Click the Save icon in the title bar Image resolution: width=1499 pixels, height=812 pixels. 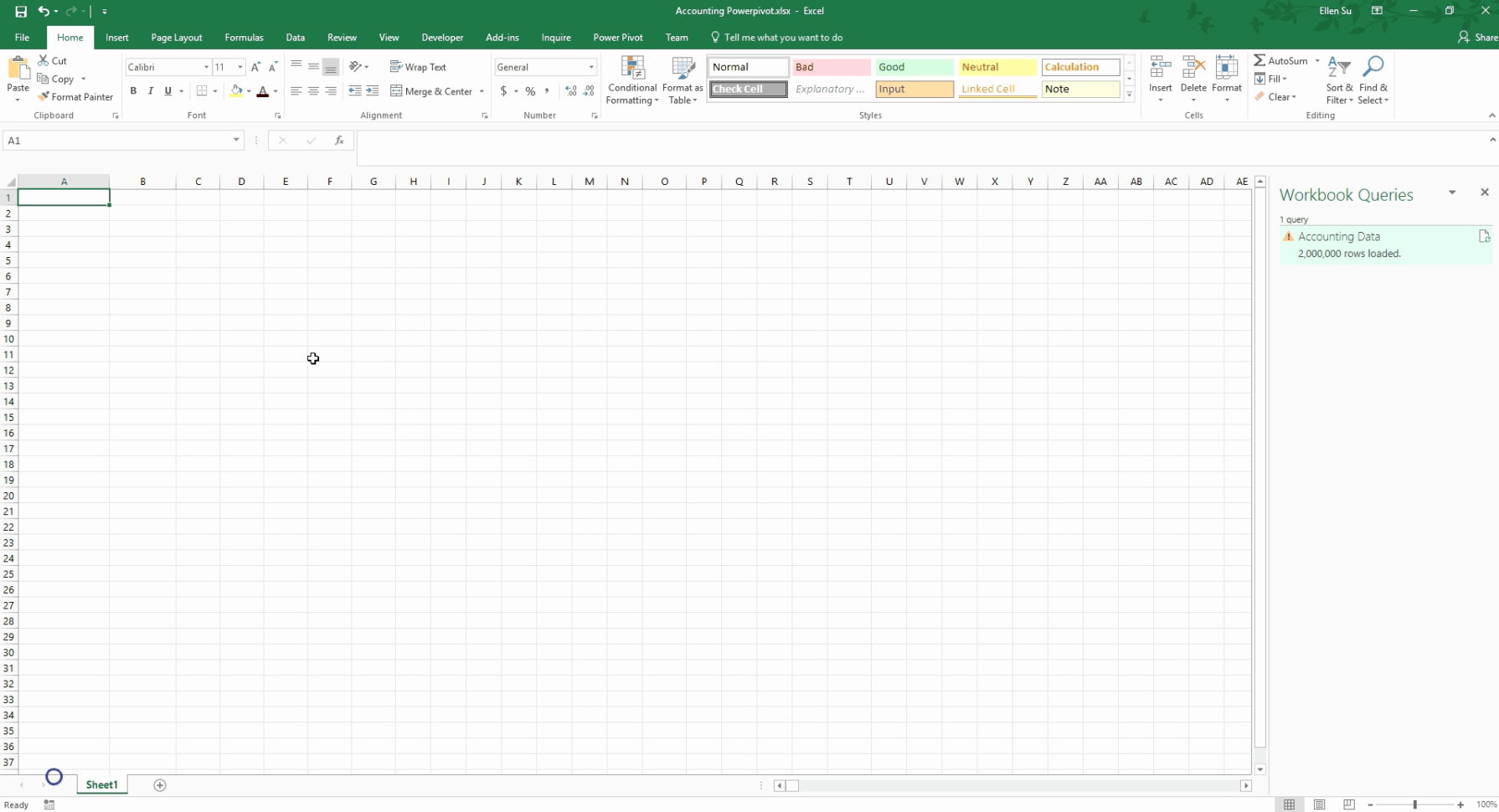coord(21,12)
